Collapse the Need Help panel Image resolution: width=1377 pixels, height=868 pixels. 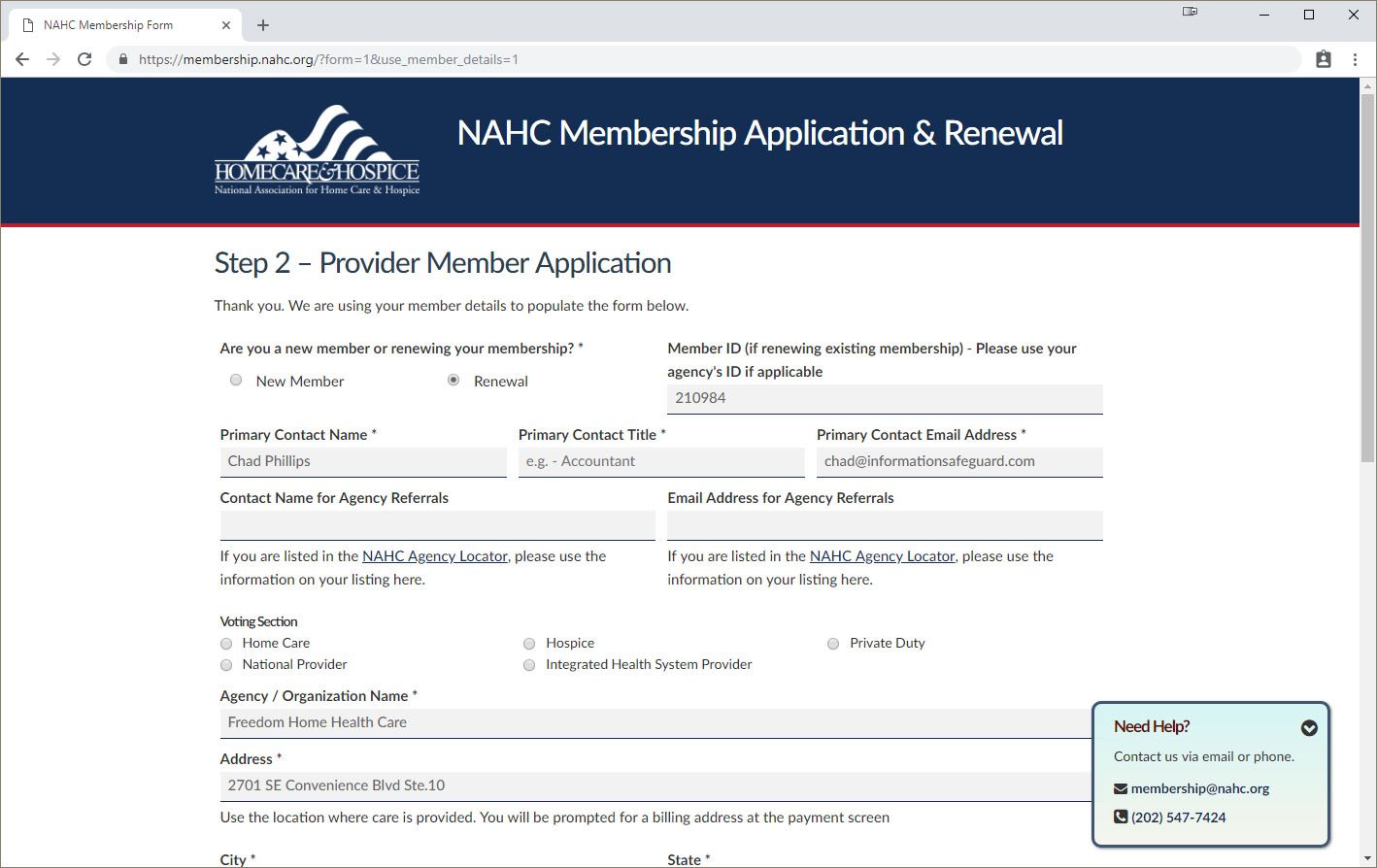click(1309, 727)
